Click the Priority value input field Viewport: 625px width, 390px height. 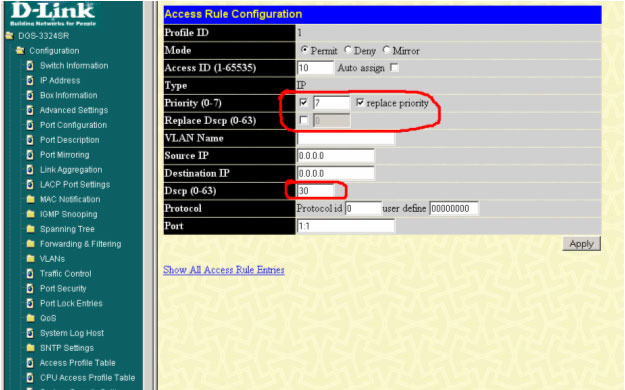pyautogui.click(x=331, y=103)
